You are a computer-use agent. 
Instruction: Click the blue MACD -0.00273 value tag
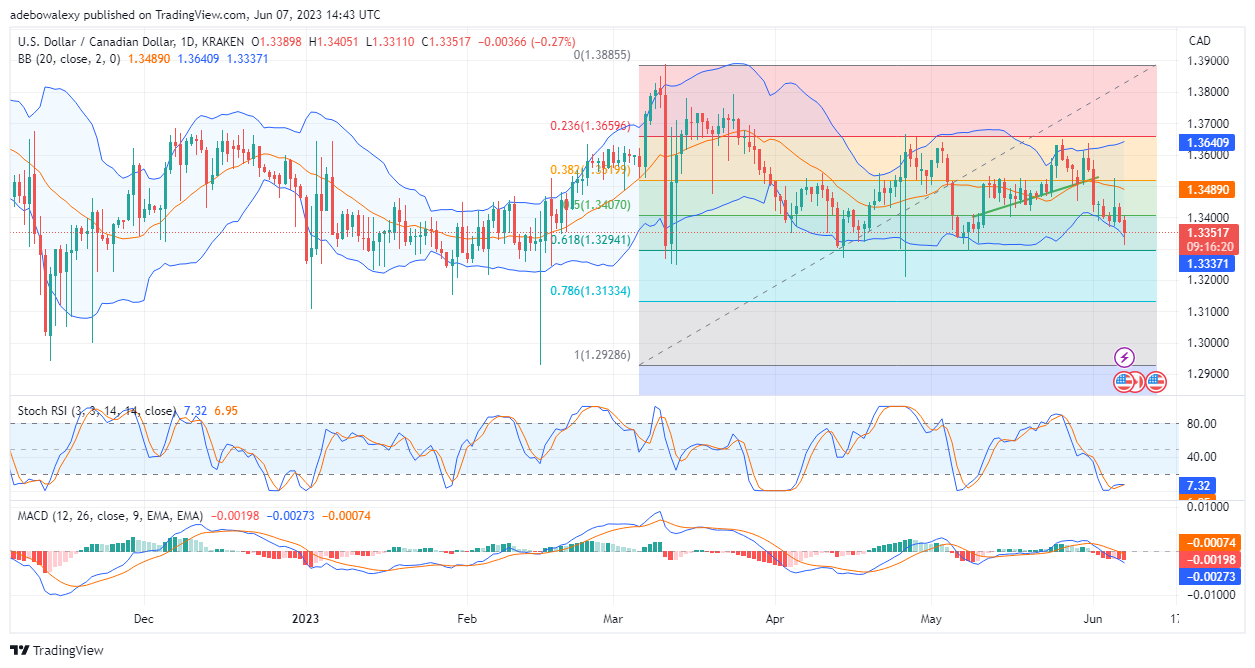pyautogui.click(x=1209, y=576)
